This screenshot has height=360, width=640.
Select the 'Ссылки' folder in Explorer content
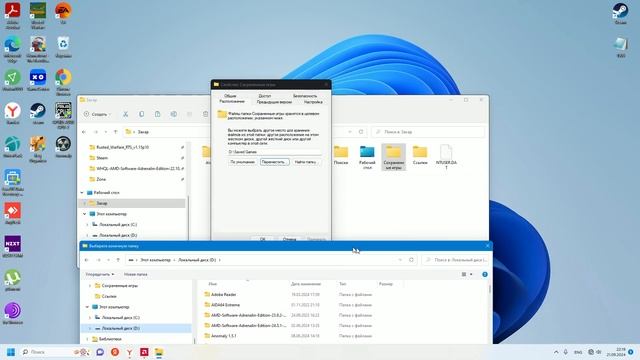point(420,155)
